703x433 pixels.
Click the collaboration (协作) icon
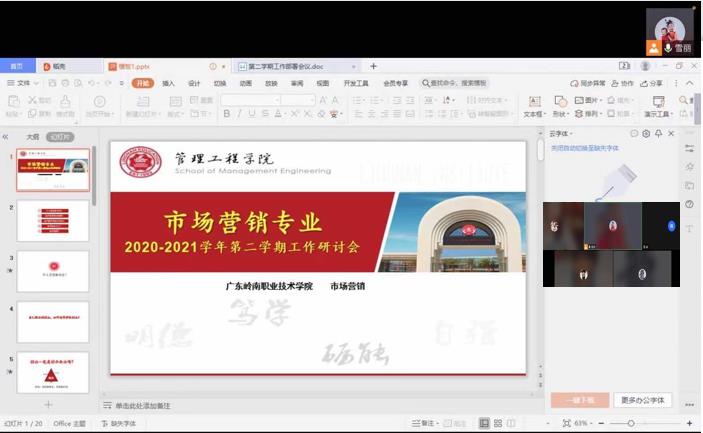point(623,83)
